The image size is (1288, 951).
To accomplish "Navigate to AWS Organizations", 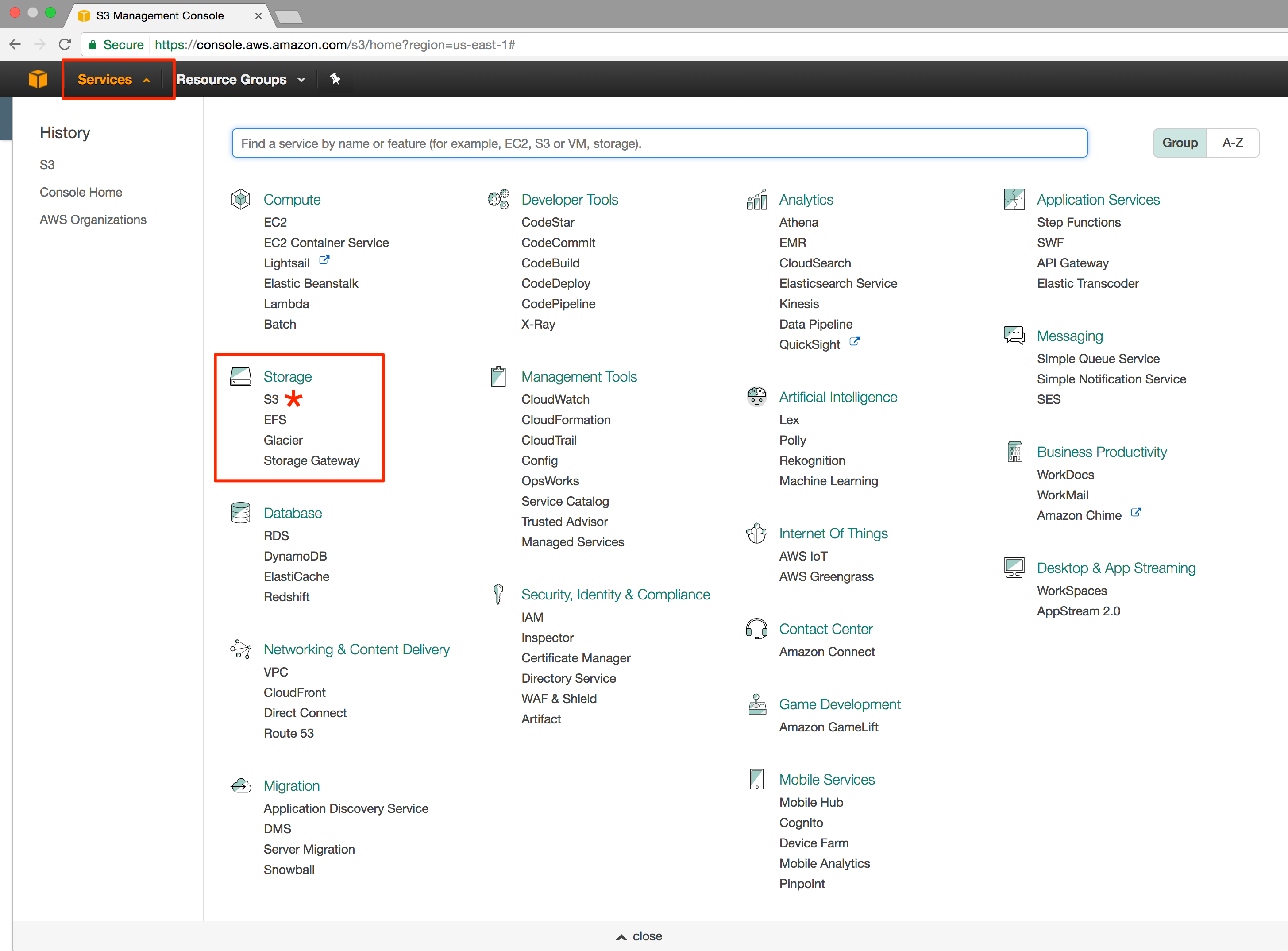I will click(x=93, y=219).
